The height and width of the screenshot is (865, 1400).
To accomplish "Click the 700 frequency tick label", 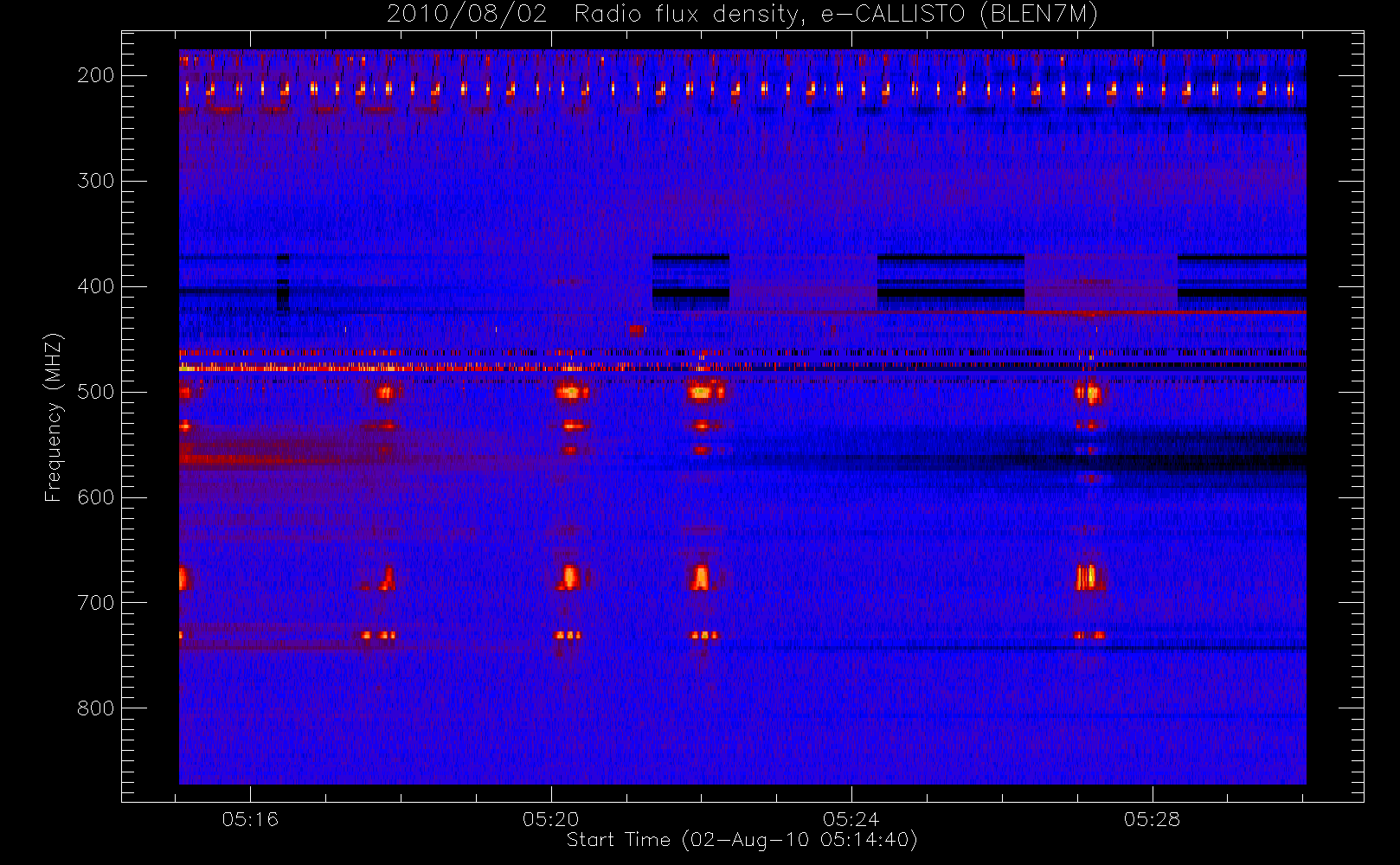I will 96,603.
